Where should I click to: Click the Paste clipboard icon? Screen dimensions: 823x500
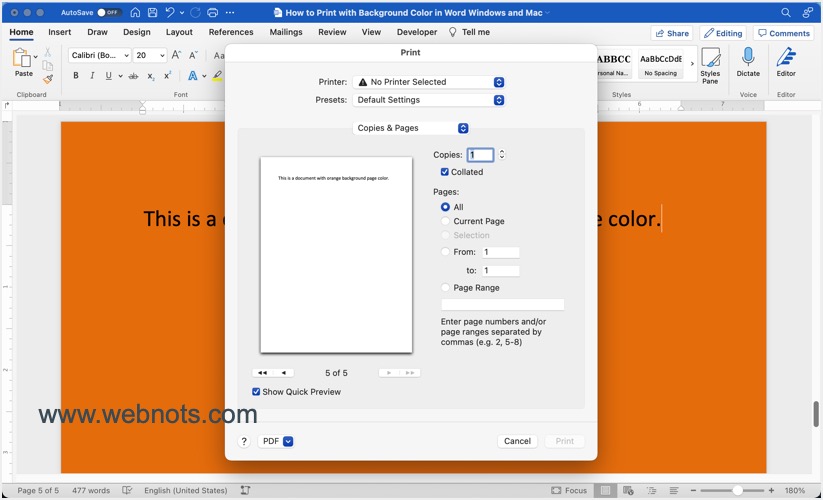23,60
